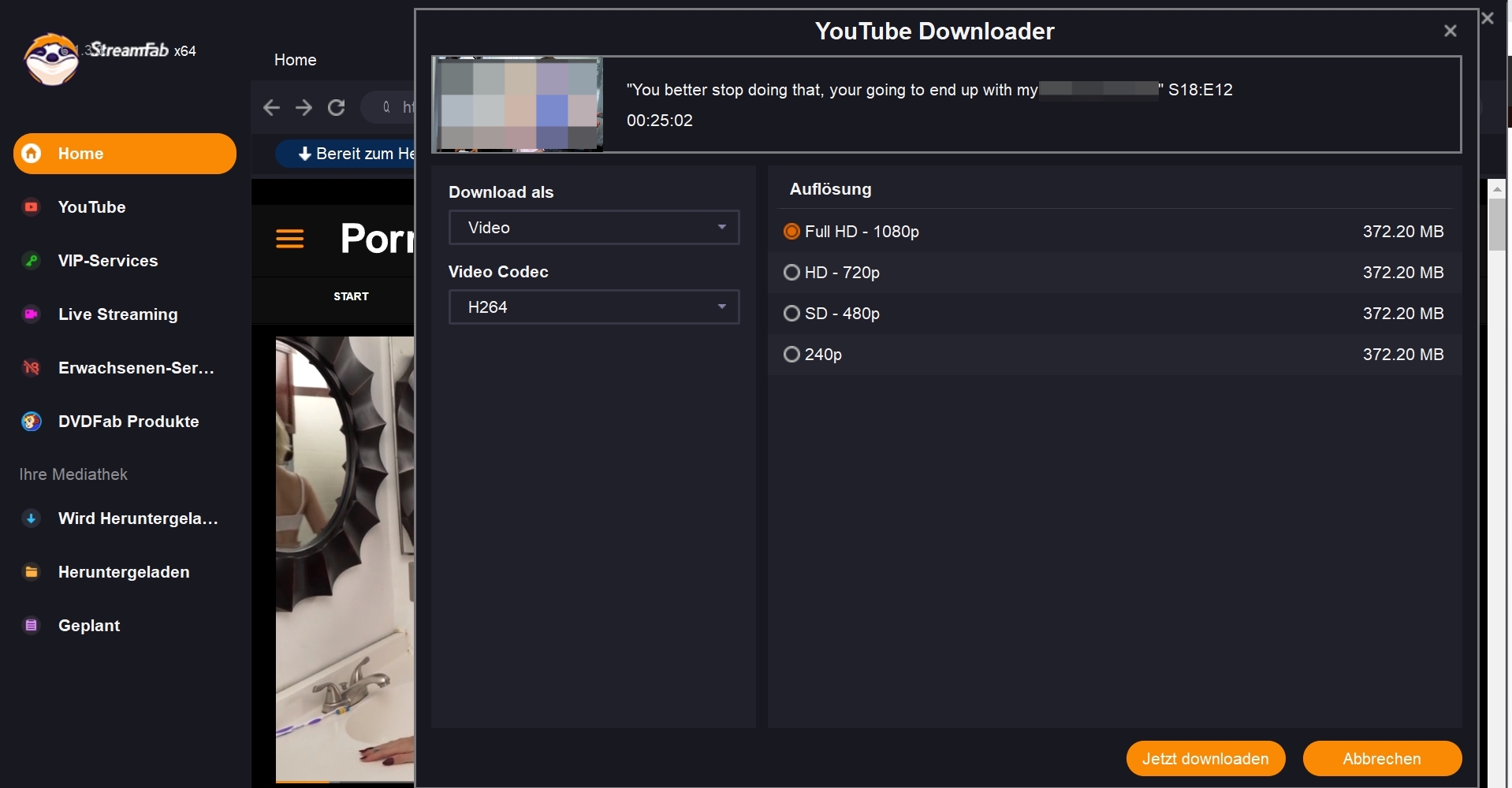Viewport: 1512px width, 788px height.
Task: Open the Home menu item in sidebar
Action: (125, 154)
